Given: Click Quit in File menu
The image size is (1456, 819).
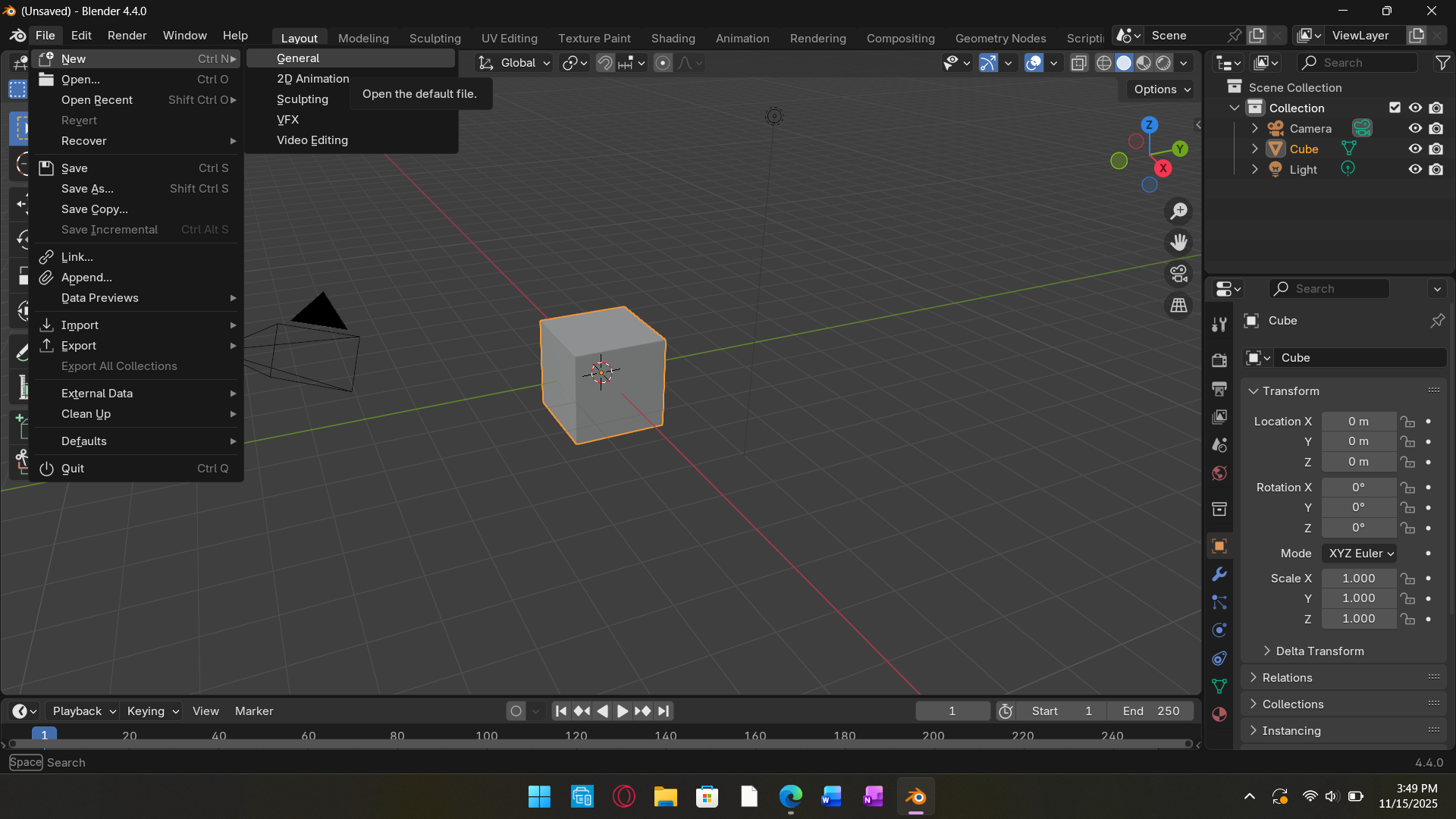Looking at the screenshot, I should (136, 469).
